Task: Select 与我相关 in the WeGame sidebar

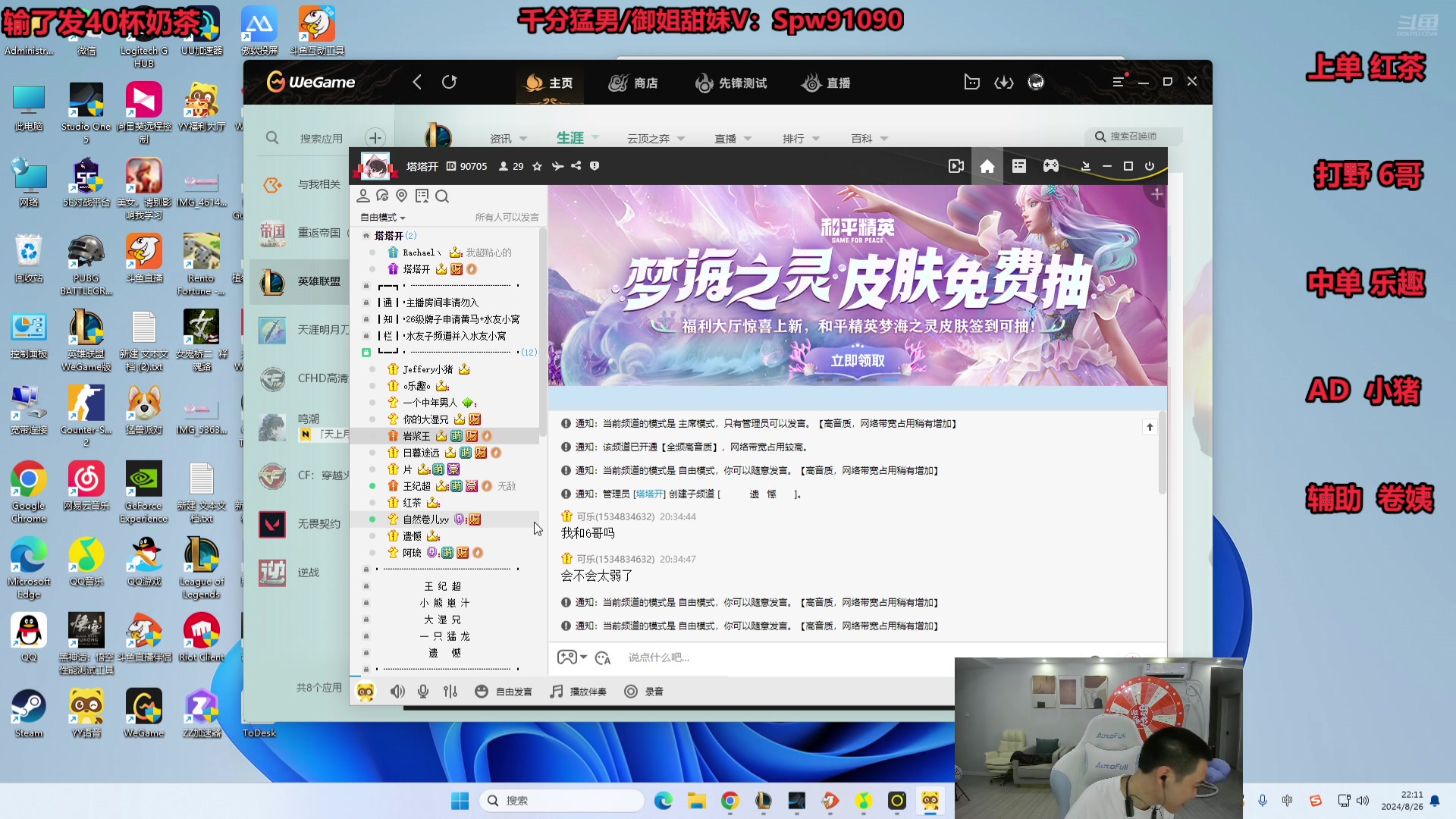Action: click(x=300, y=184)
